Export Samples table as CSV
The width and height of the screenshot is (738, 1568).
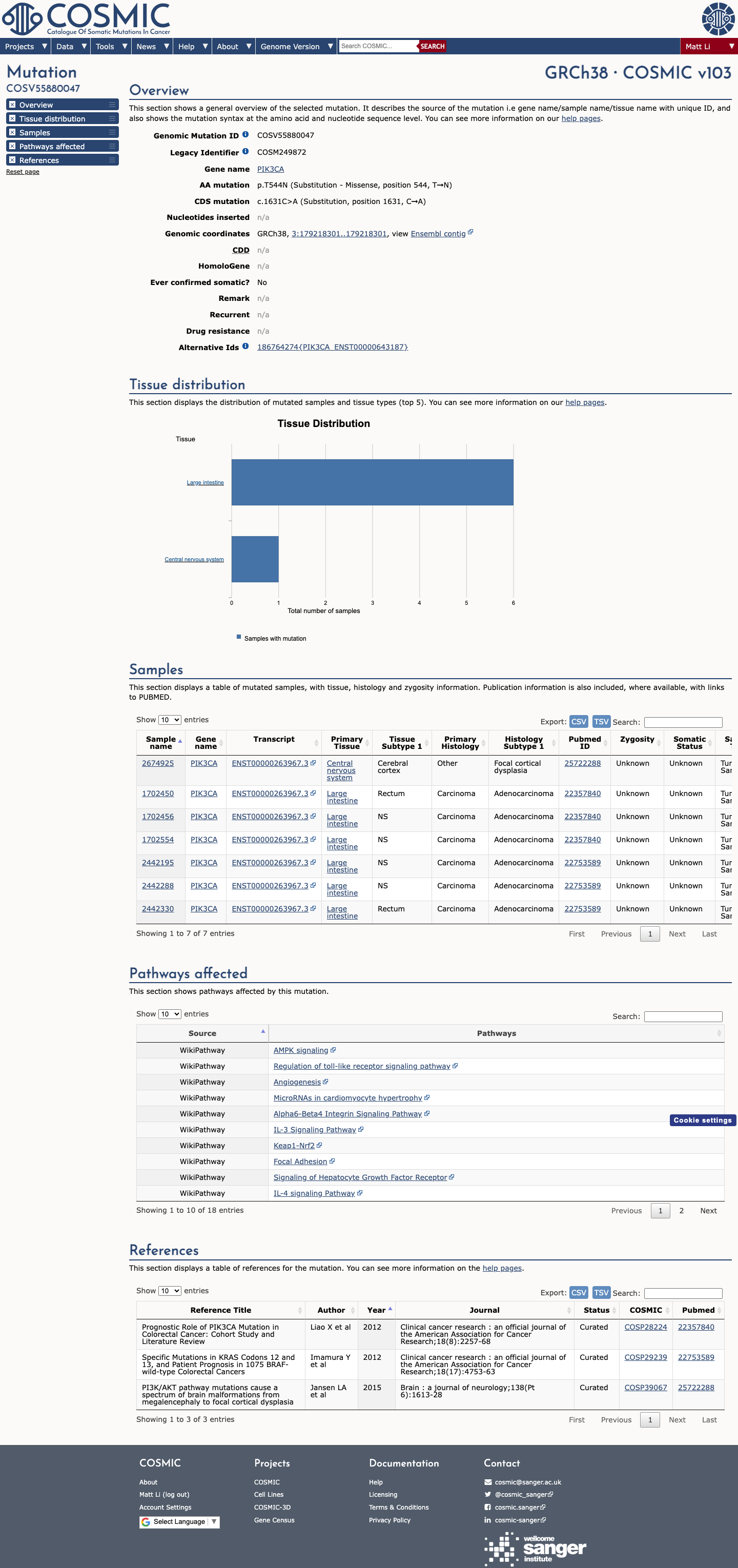point(579,721)
